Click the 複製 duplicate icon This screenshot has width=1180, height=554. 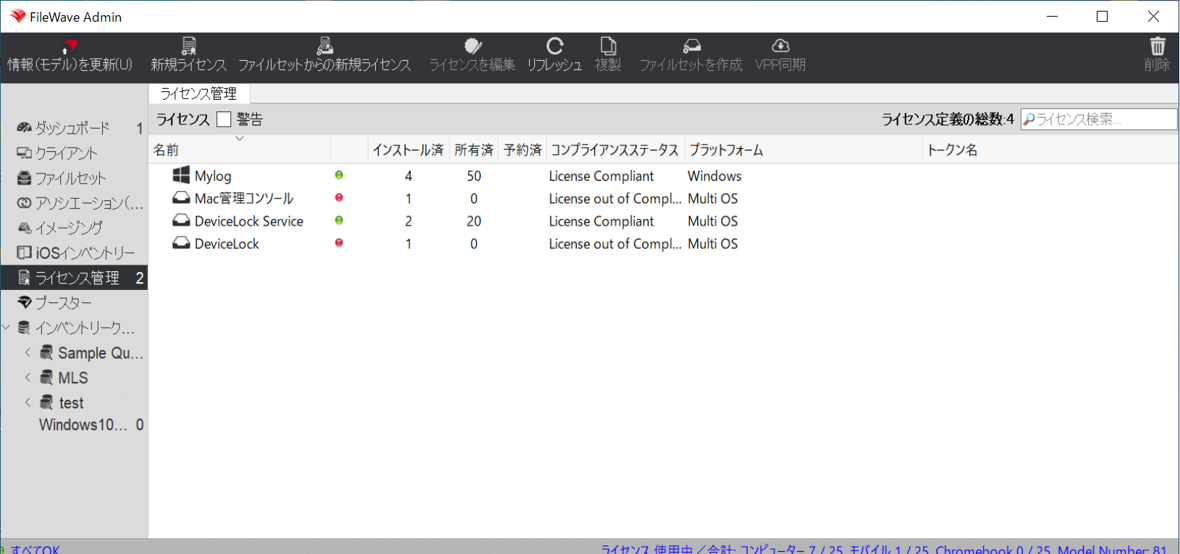coord(608,47)
